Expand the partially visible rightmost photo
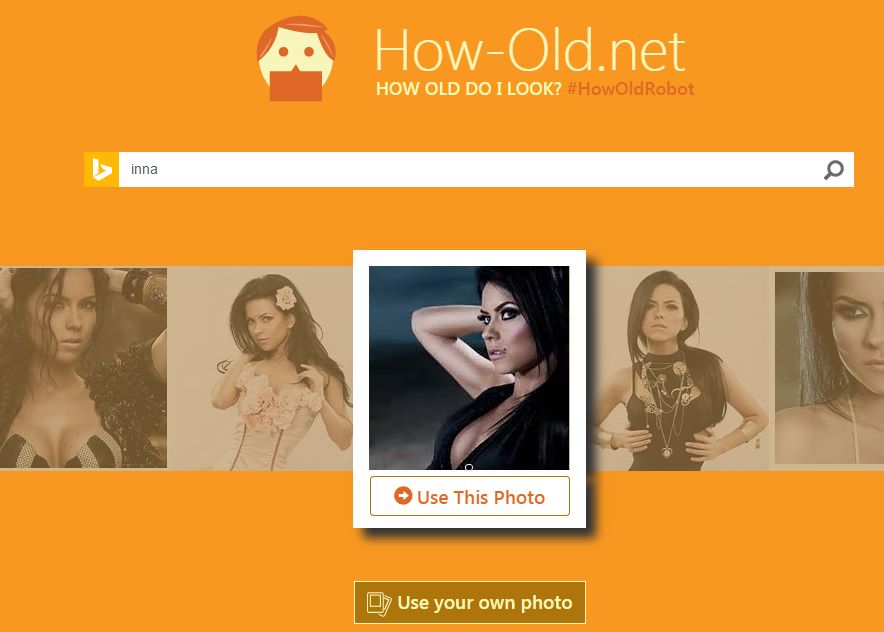This screenshot has height=632, width=884. (x=830, y=368)
